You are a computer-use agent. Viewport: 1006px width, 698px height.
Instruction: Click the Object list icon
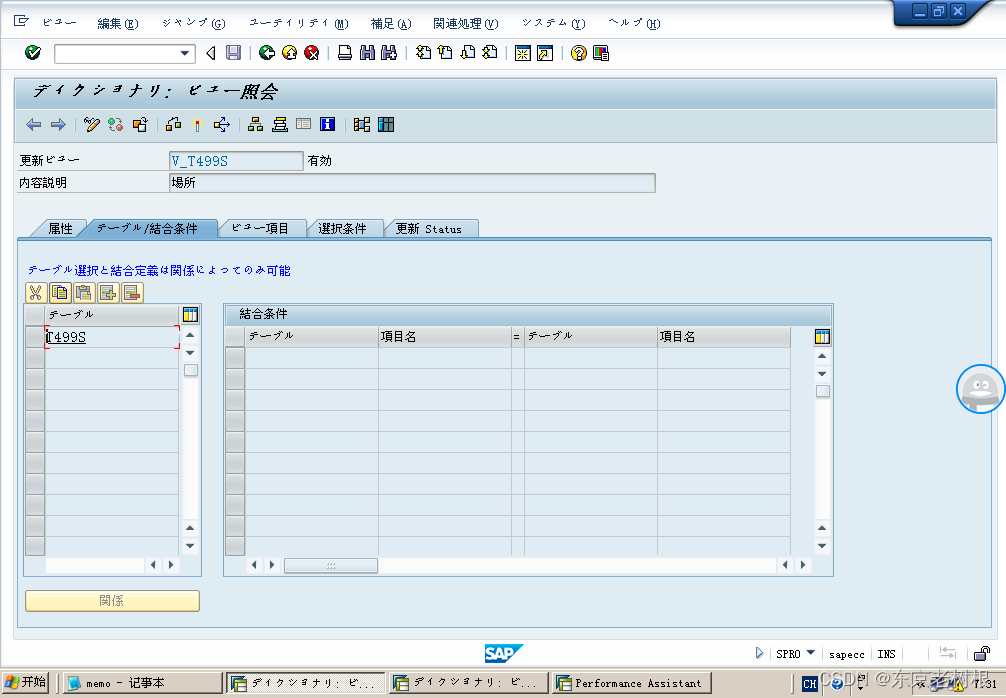[280, 124]
